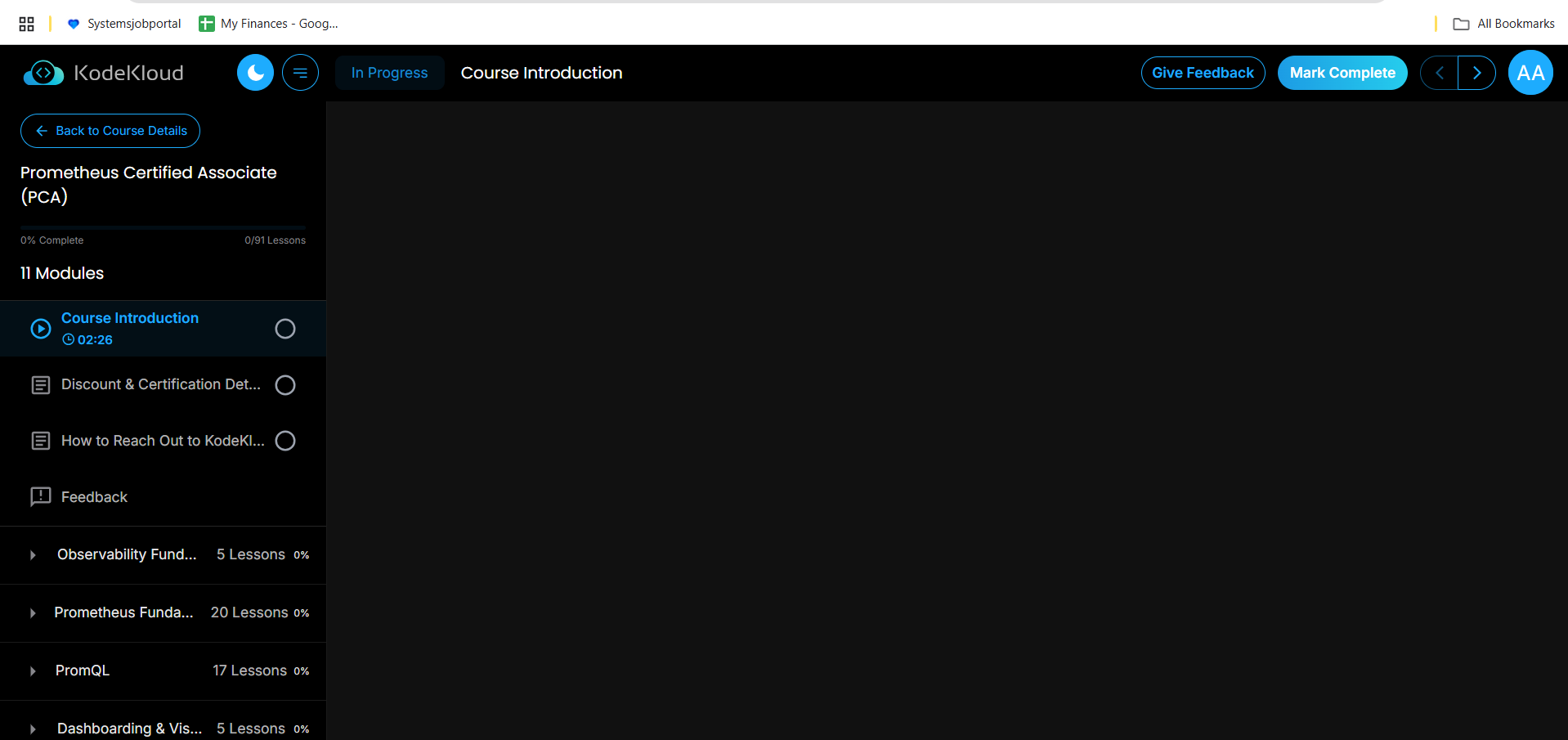Open the Systemsjobportal bookmark
The height and width of the screenshot is (740, 1568).
[124, 24]
